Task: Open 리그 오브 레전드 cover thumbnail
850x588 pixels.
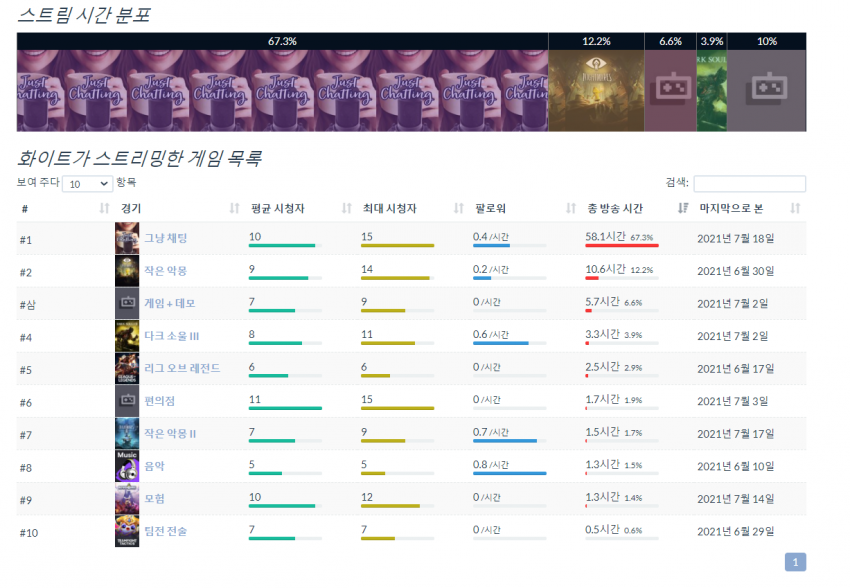Action: pos(127,369)
